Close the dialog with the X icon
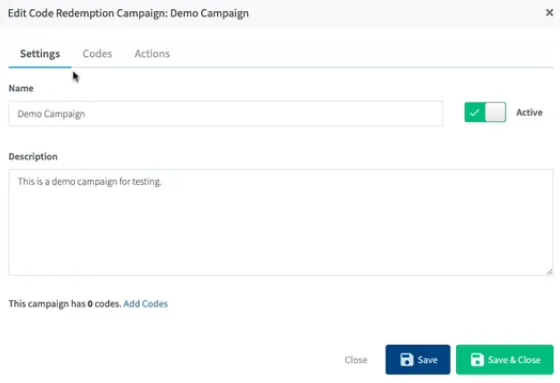This screenshot has width=560, height=383. click(549, 13)
